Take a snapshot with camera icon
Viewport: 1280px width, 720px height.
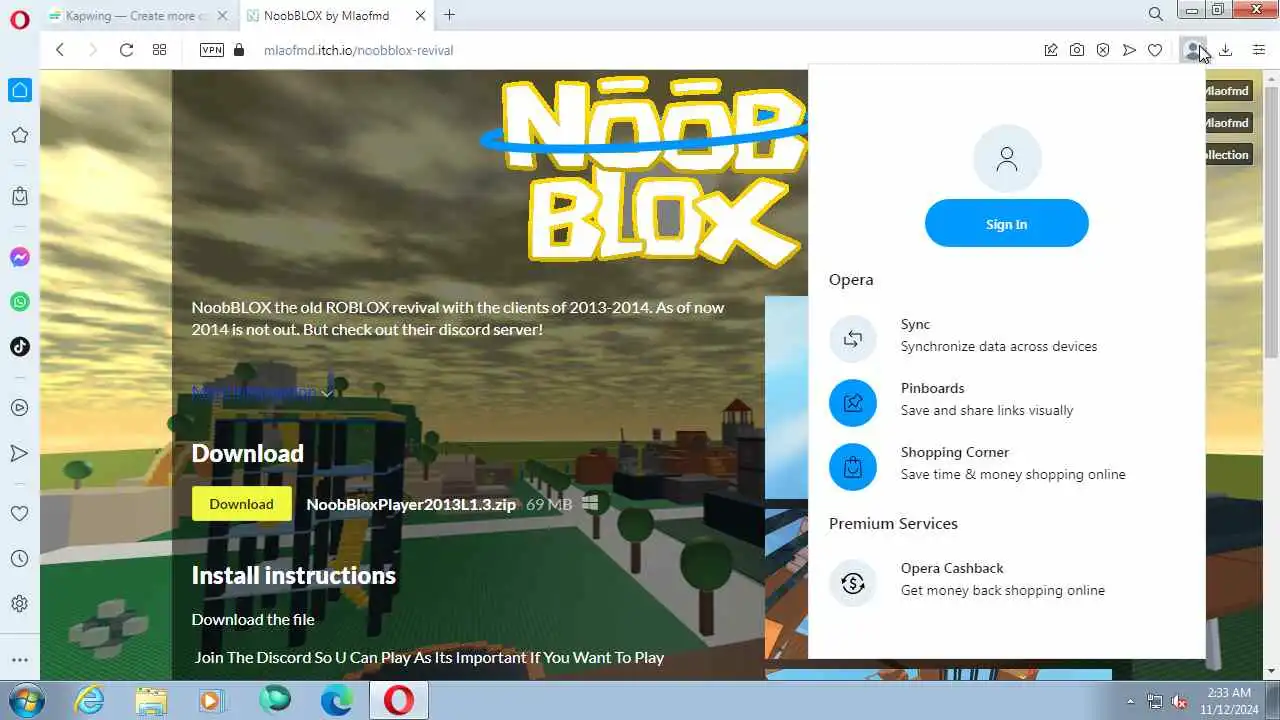click(x=1077, y=50)
